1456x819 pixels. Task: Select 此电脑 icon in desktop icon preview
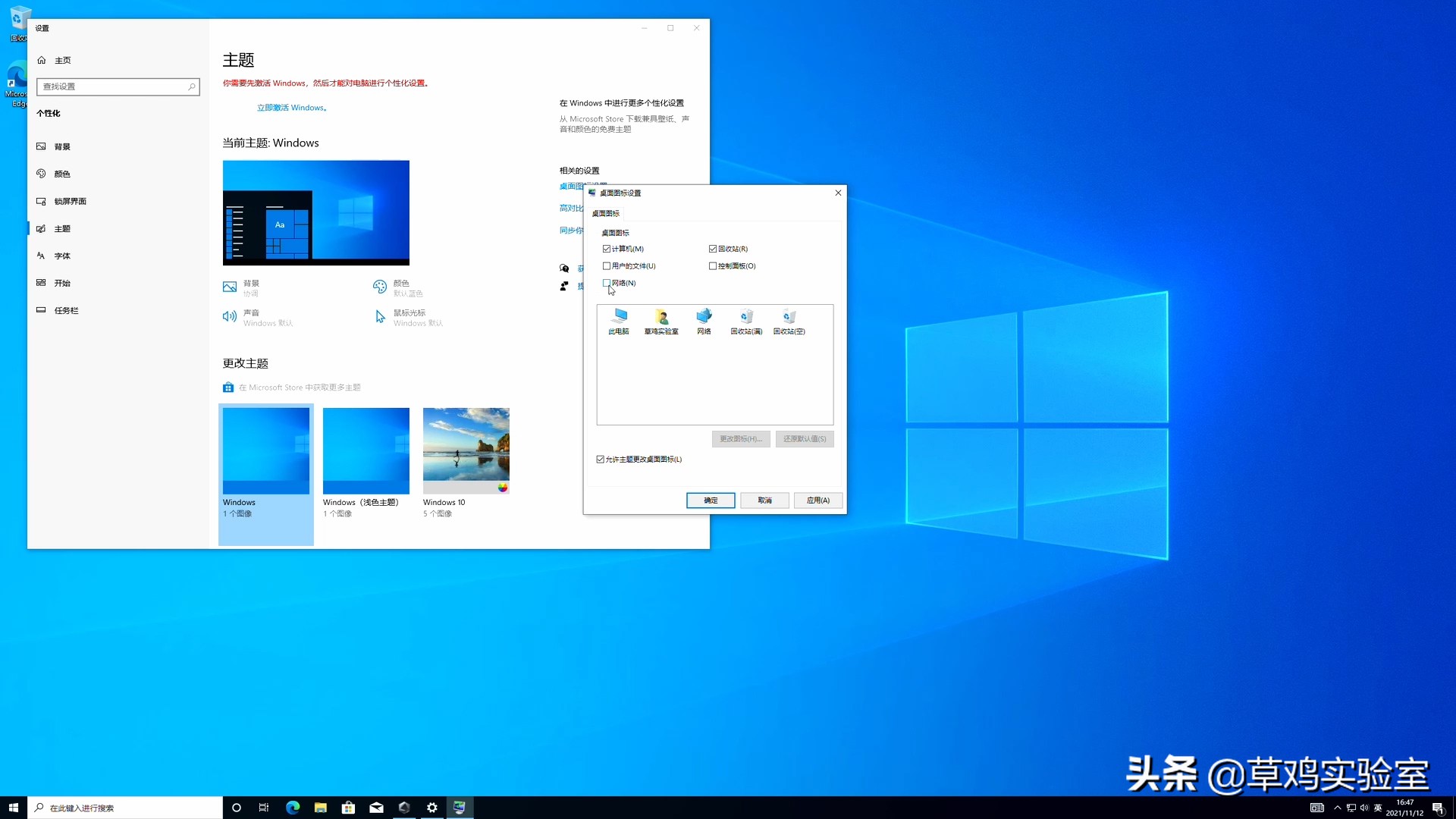pyautogui.click(x=619, y=318)
